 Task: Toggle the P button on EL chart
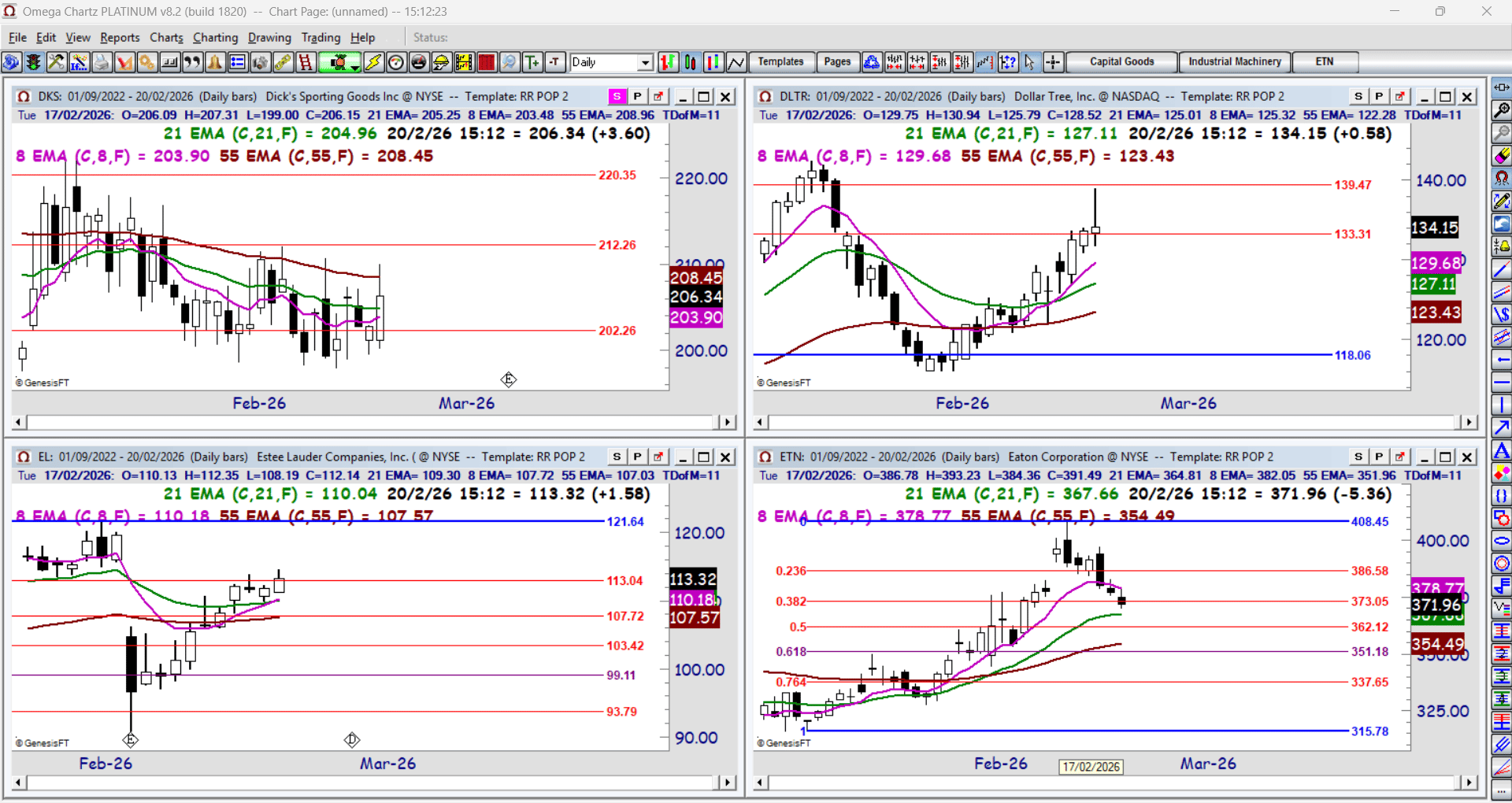coord(637,457)
